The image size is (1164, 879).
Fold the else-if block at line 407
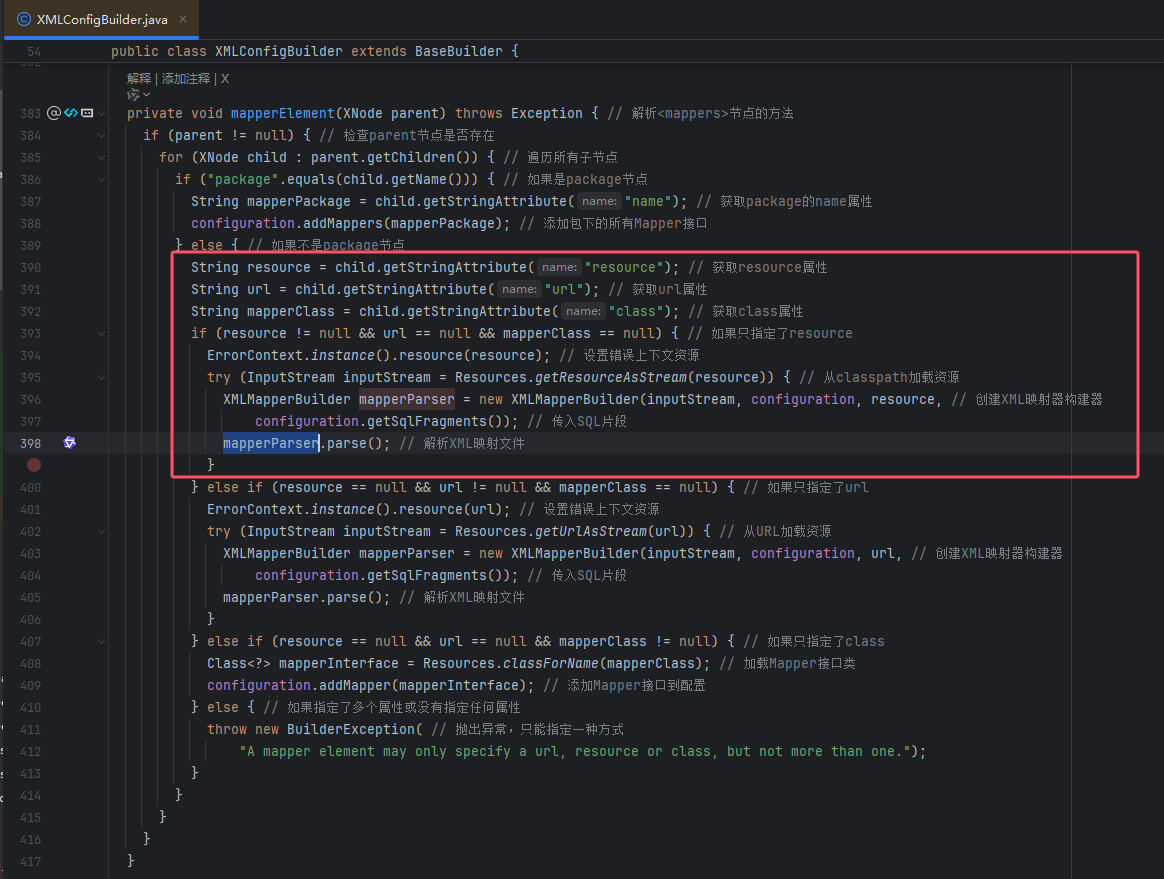pos(102,641)
